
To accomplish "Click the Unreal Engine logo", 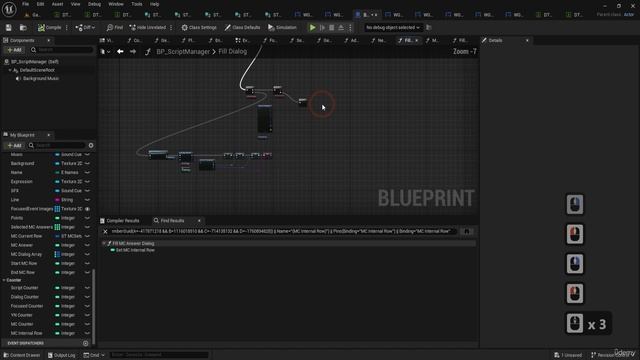I will [x=9, y=9].
